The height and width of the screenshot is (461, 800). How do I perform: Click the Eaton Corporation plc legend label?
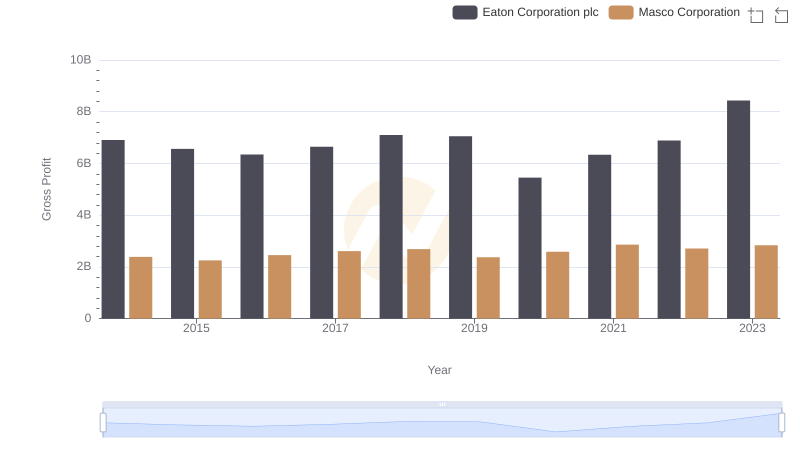(x=540, y=12)
